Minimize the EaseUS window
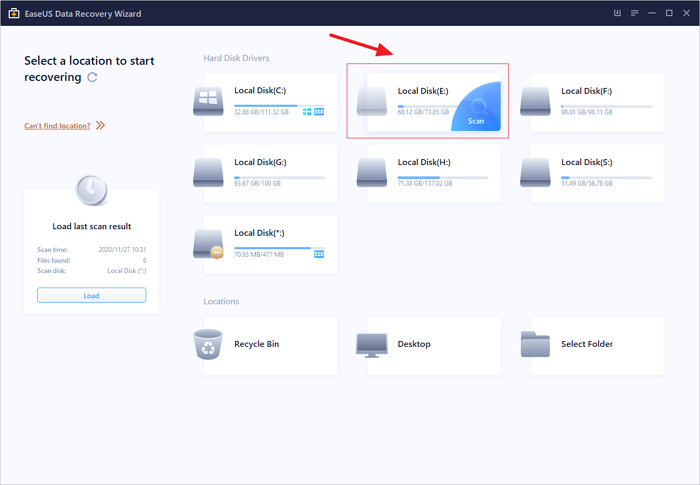This screenshot has height=485, width=700. [652, 13]
